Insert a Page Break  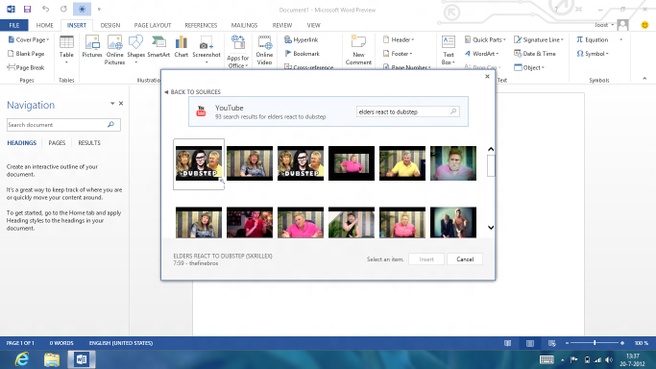26,67
